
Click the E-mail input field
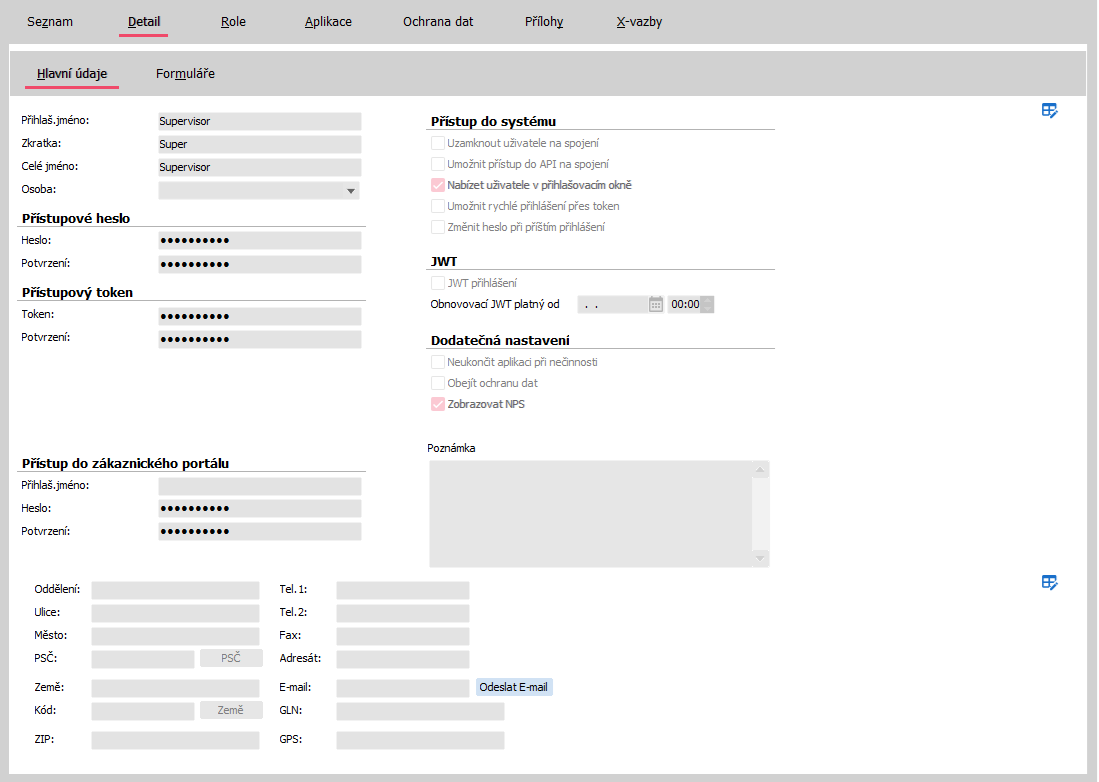(402, 688)
